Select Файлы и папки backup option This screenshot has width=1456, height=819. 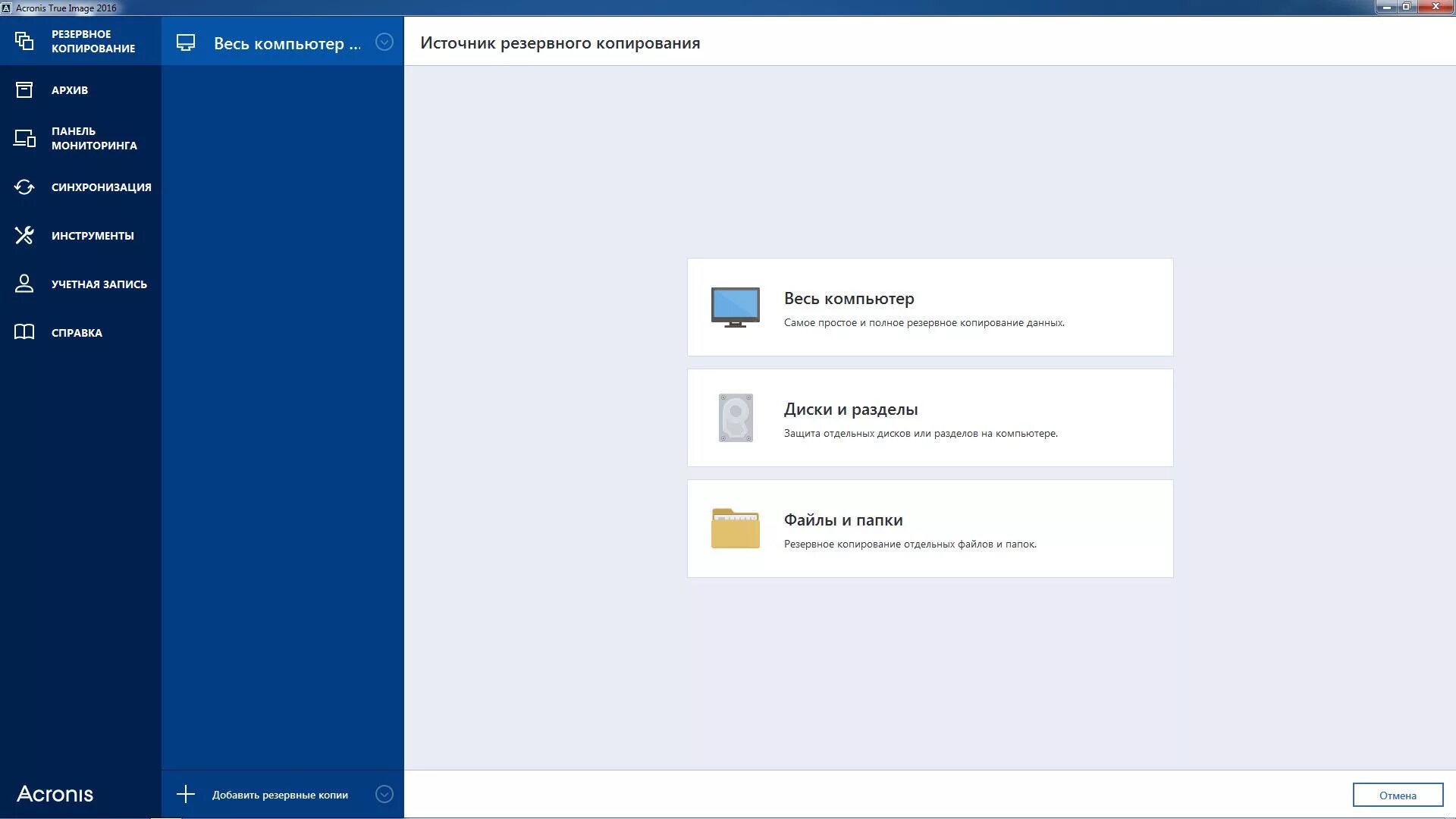point(929,529)
